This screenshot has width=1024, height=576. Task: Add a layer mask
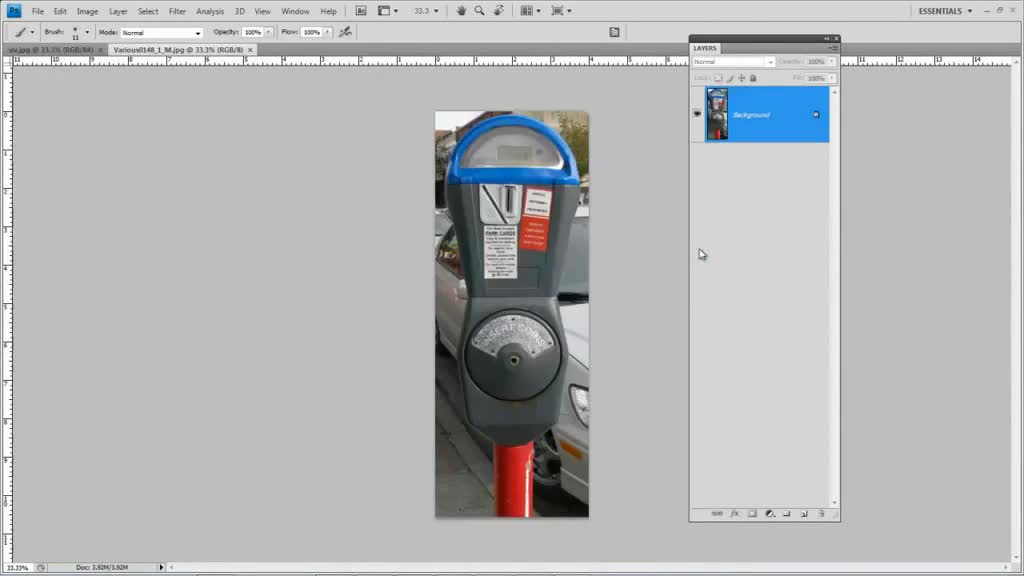752,514
